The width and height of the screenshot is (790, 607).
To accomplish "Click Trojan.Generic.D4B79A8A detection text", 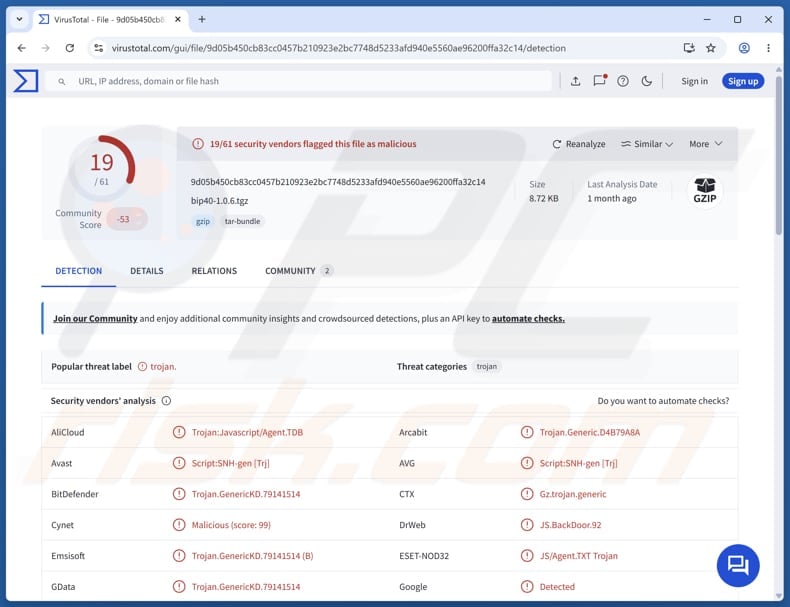I will point(589,432).
